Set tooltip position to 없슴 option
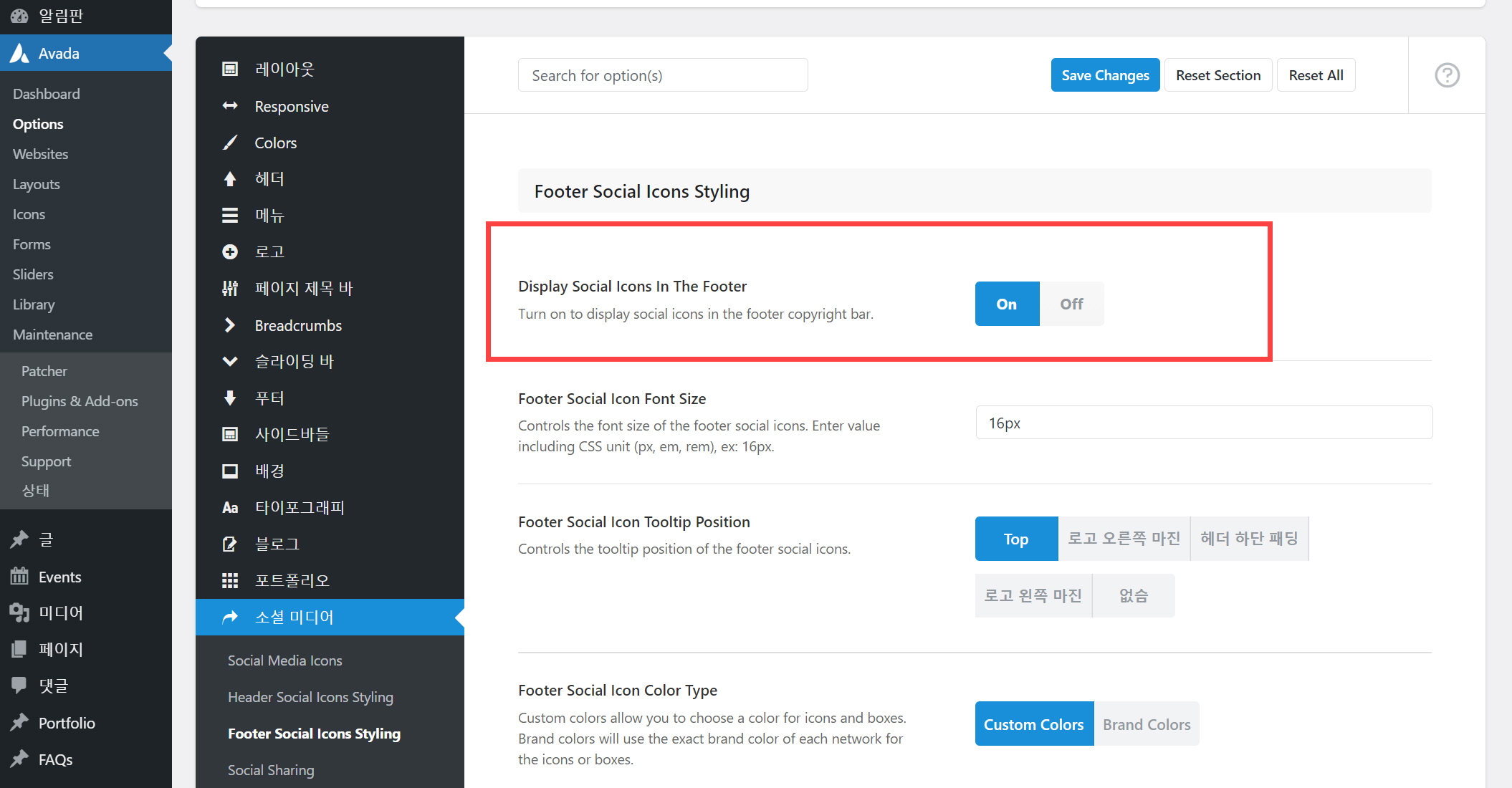Image resolution: width=1512 pixels, height=788 pixels. (1133, 595)
